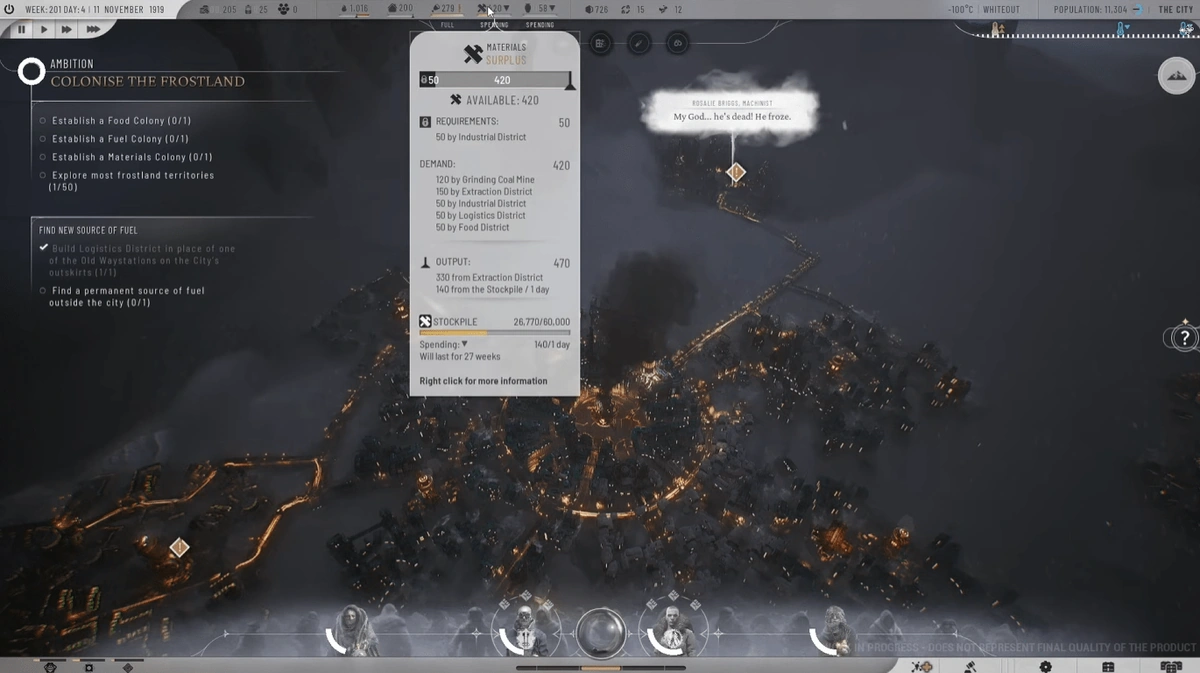The width and height of the screenshot is (1200, 673).
Task: Click the paw icon counter showing 0
Action: tap(288, 9)
